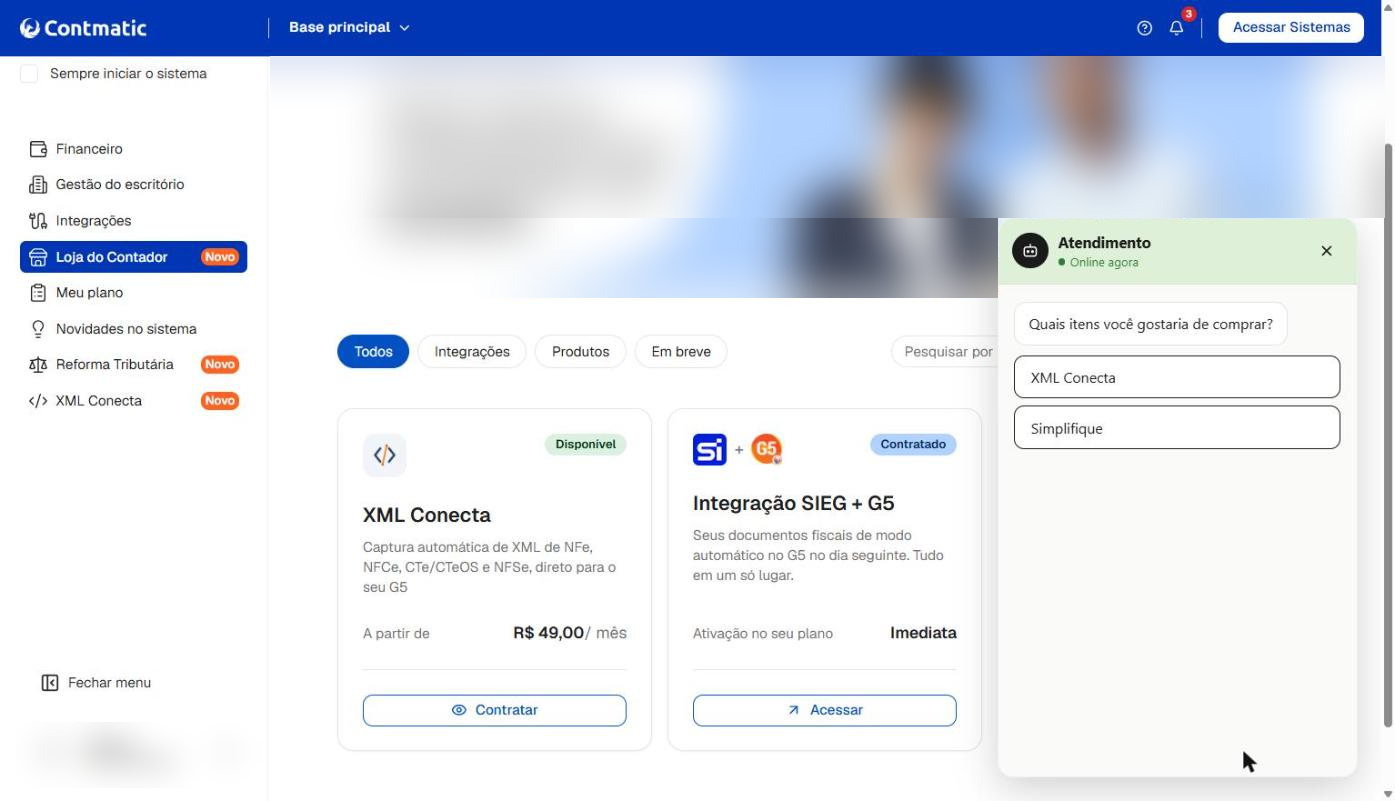This screenshot has height=801, width=1395.
Task: Select the Todos filter tab
Action: point(373,352)
